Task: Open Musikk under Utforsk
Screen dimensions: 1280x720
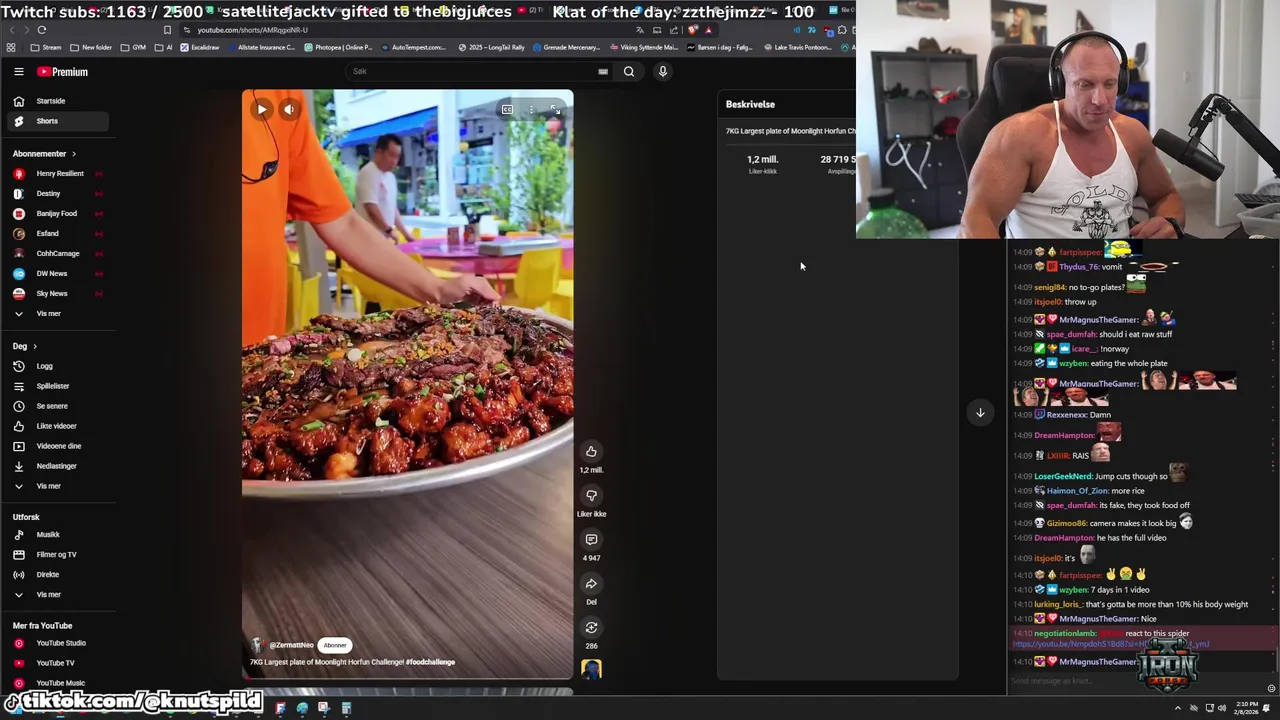Action: click(56, 535)
